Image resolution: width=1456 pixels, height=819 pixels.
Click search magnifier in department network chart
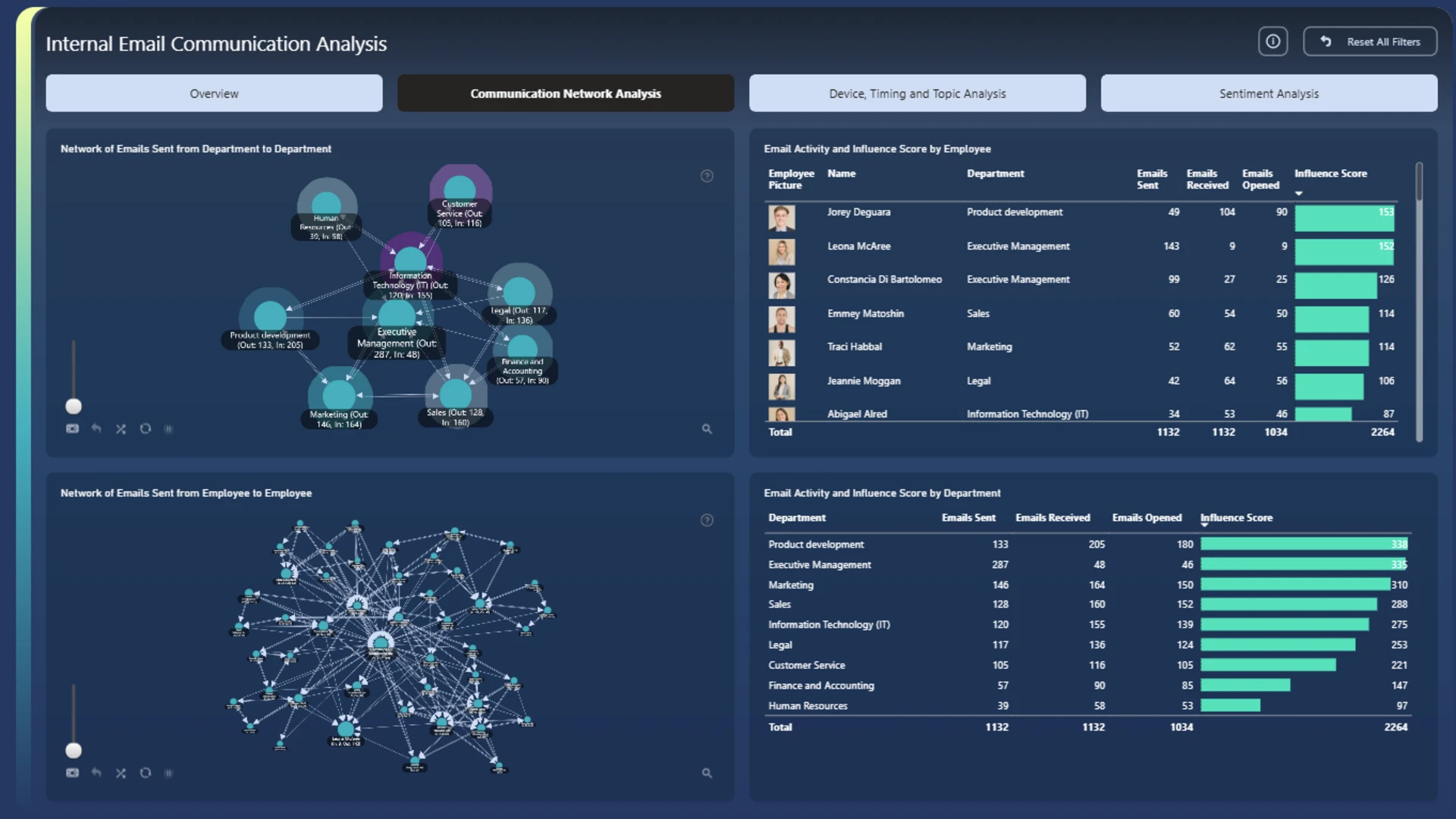pyautogui.click(x=707, y=428)
